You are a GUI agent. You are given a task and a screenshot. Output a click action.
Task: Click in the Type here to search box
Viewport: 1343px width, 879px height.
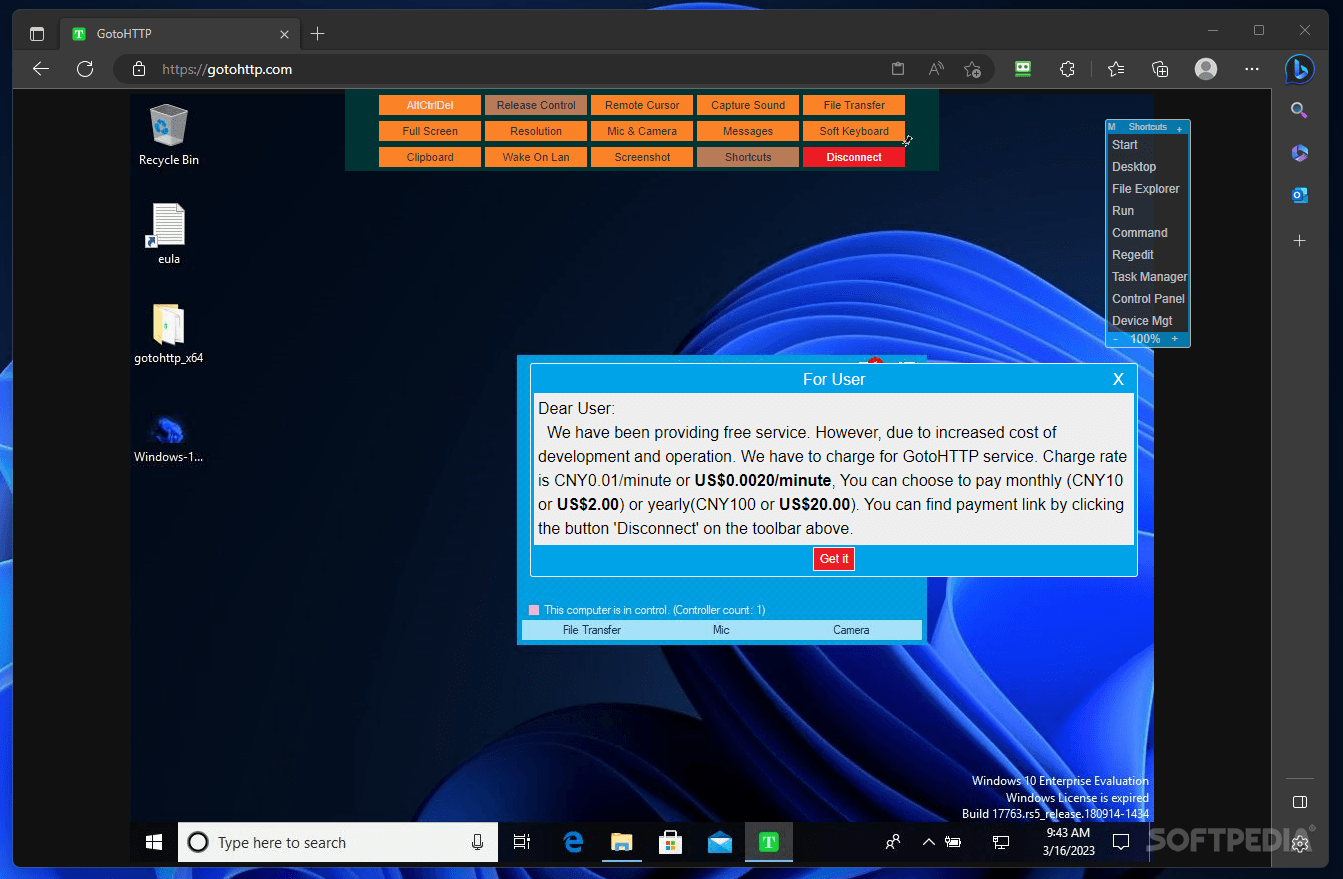340,842
